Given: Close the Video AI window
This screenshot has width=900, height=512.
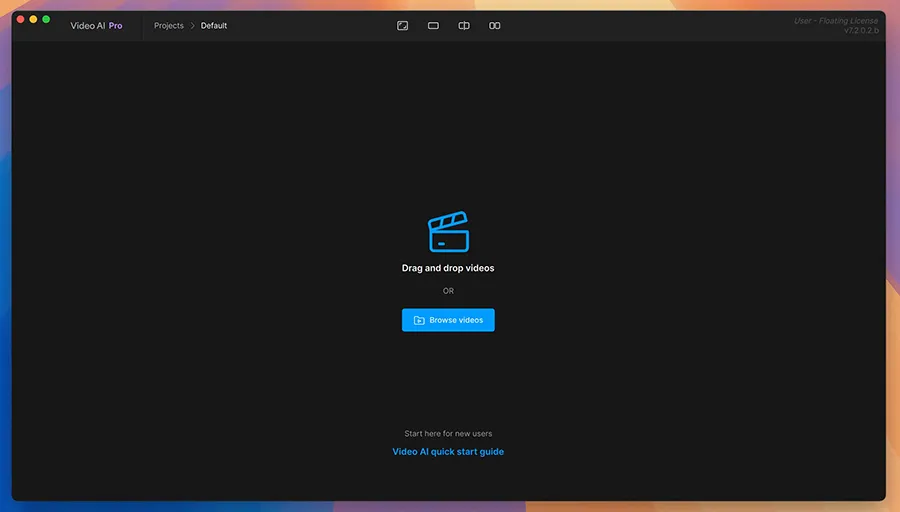Looking at the screenshot, I should (x=21, y=20).
